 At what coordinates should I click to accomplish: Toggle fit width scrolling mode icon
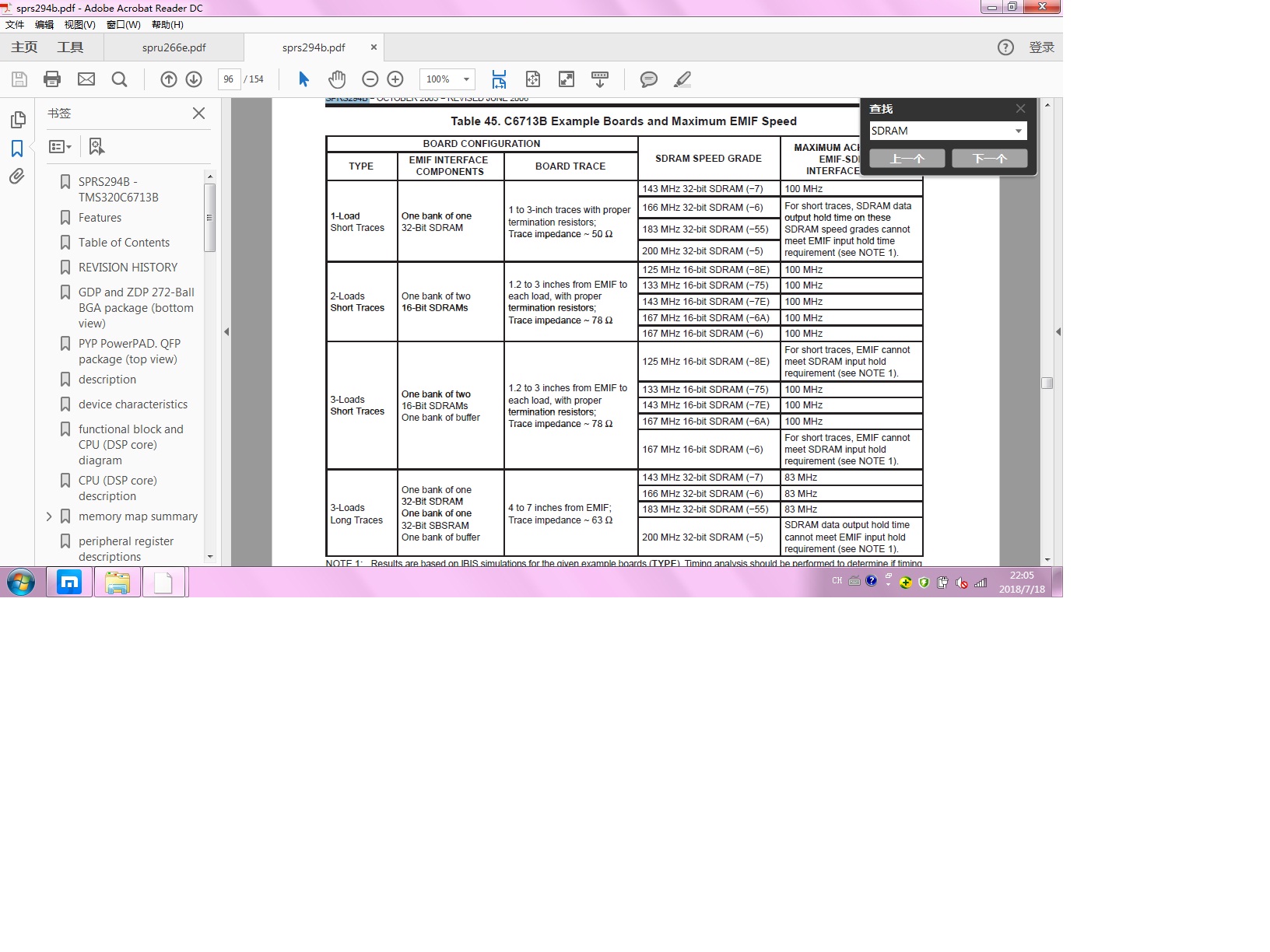point(499,79)
